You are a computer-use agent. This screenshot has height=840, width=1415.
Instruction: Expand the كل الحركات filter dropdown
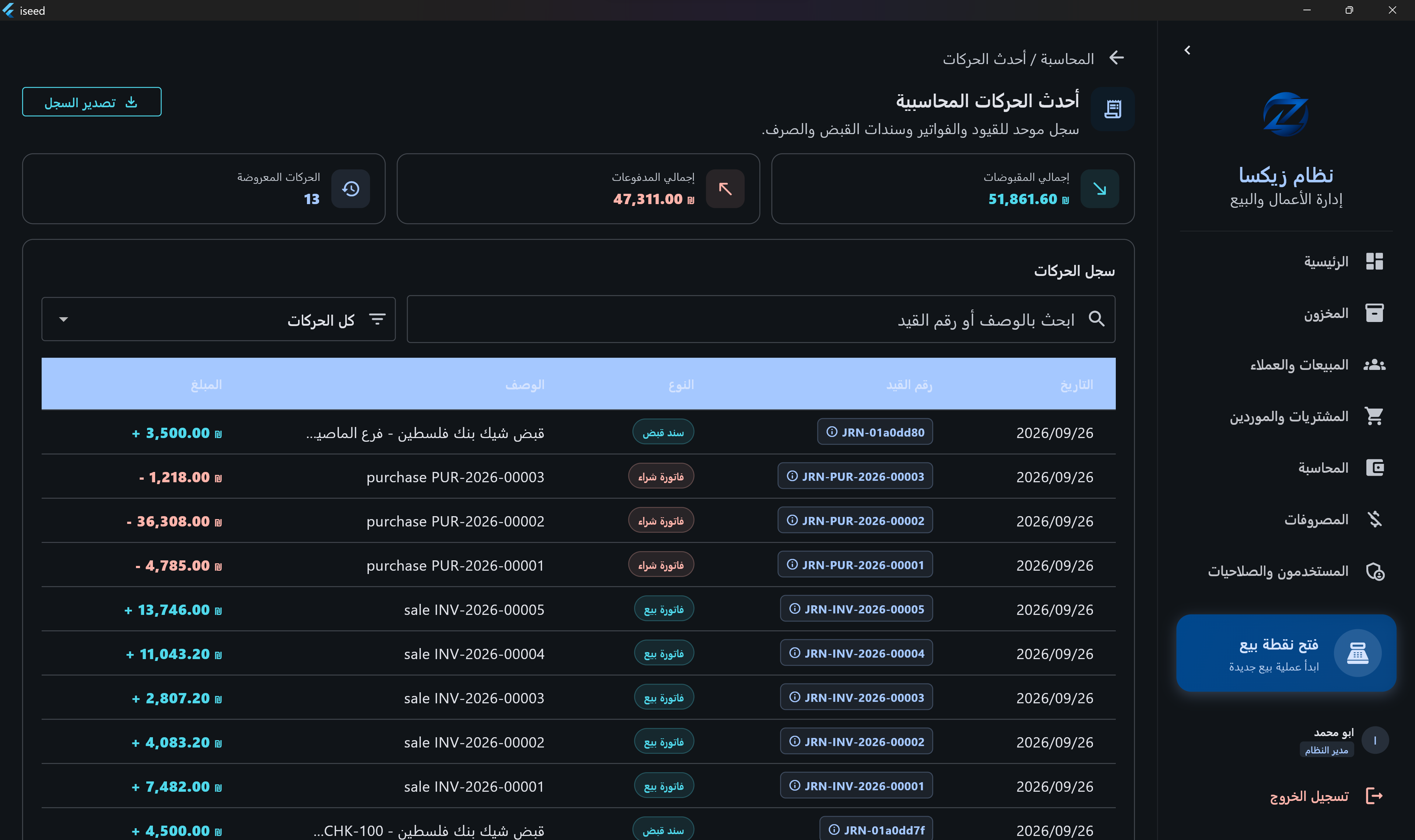coord(219,319)
